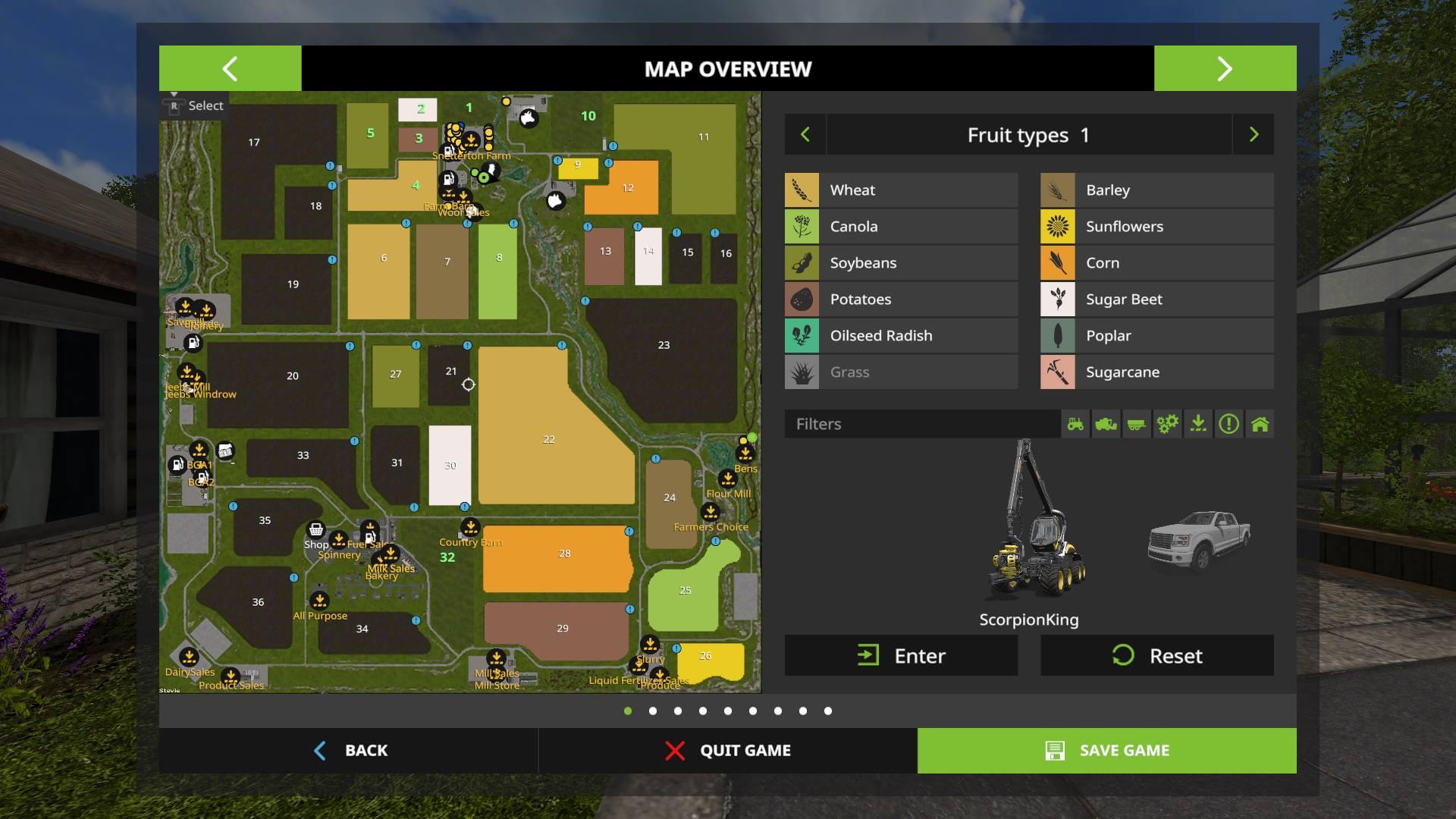The height and width of the screenshot is (819, 1456).
Task: Click the SAVE GAME button
Action: click(1106, 751)
